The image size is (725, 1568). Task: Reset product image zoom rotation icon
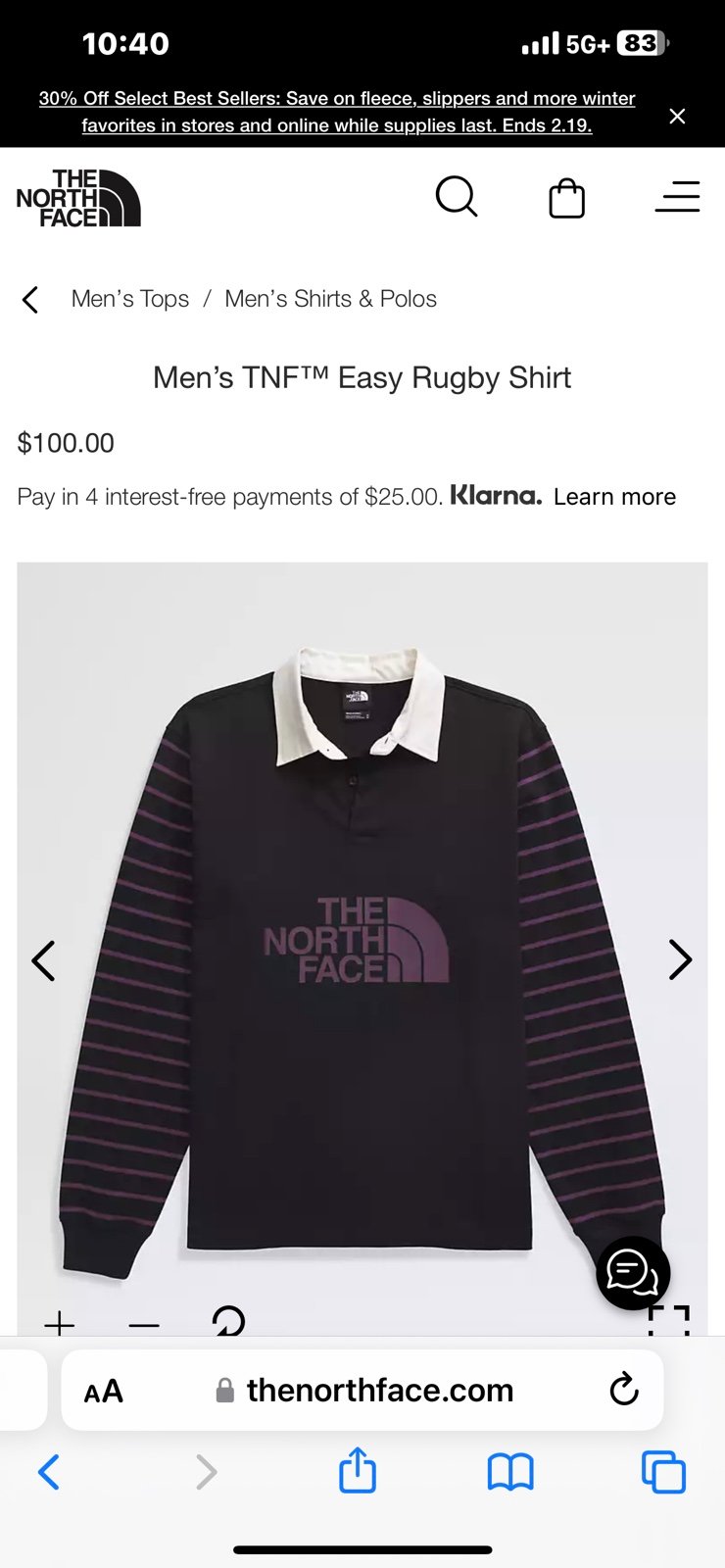click(228, 1321)
